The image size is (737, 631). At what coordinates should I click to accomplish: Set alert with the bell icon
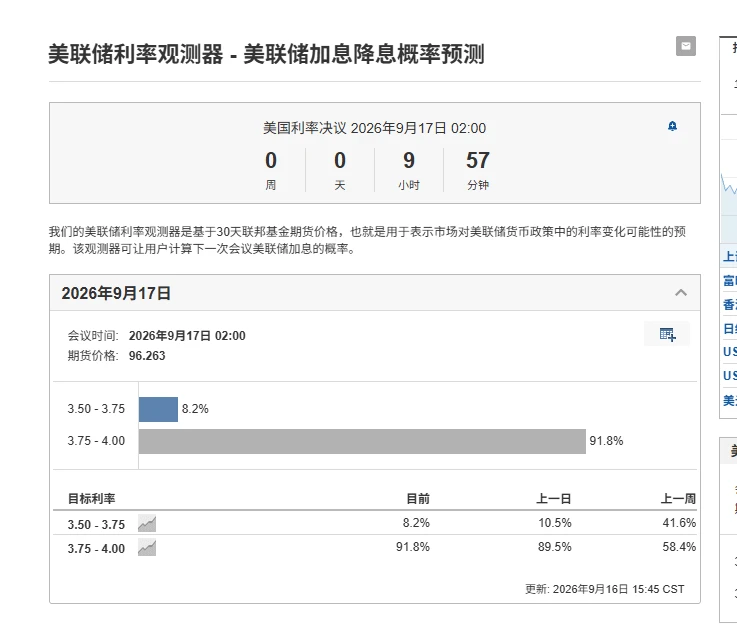(672, 126)
